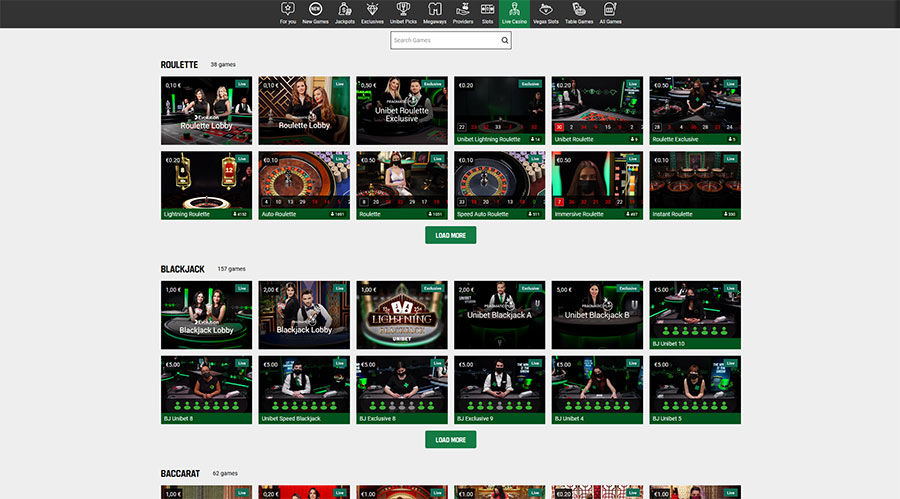Open the Table Games category

(579, 14)
